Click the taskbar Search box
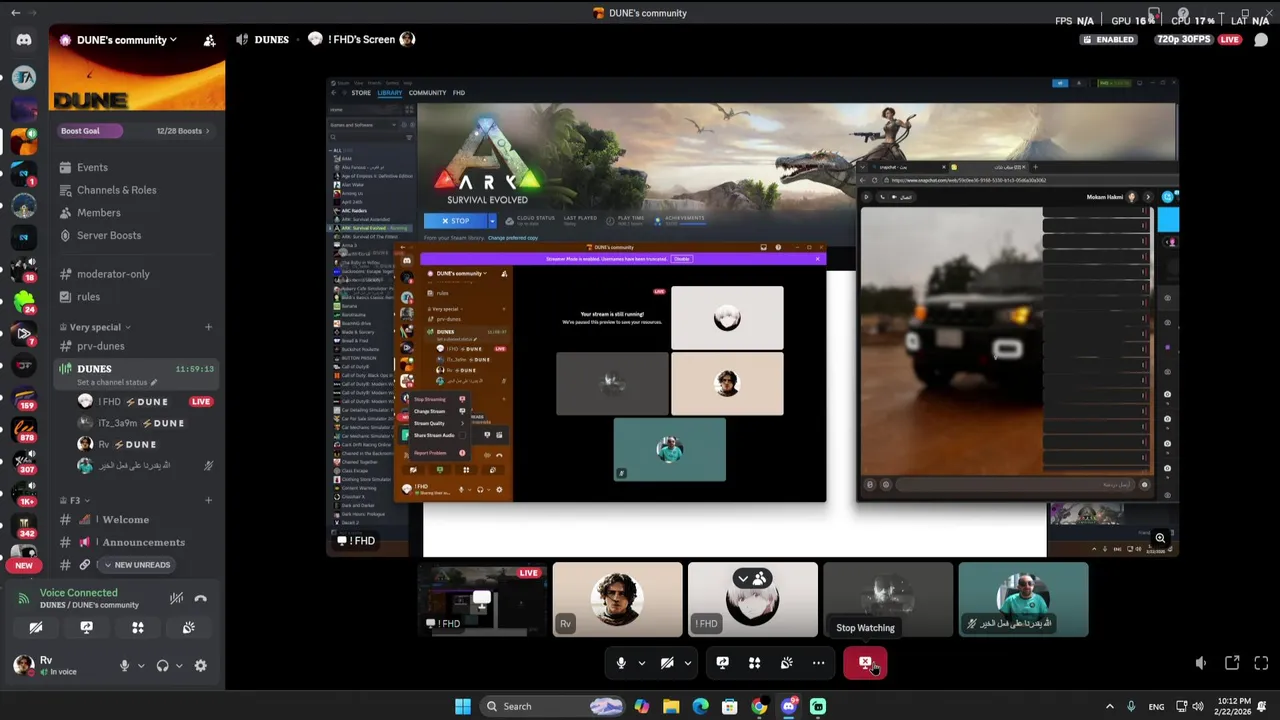The image size is (1280, 720). tap(551, 706)
